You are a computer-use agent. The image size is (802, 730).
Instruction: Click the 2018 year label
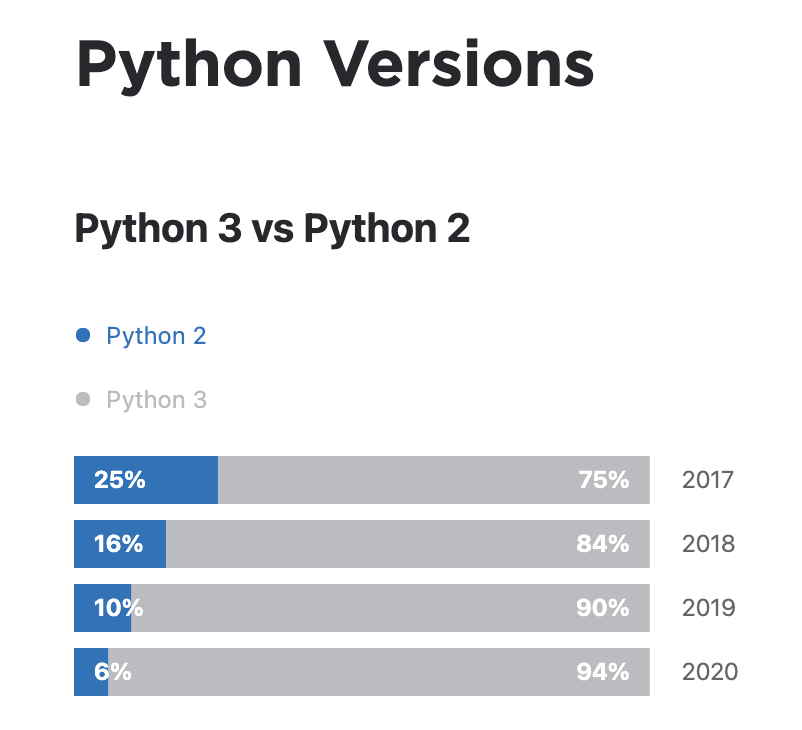coord(708,544)
